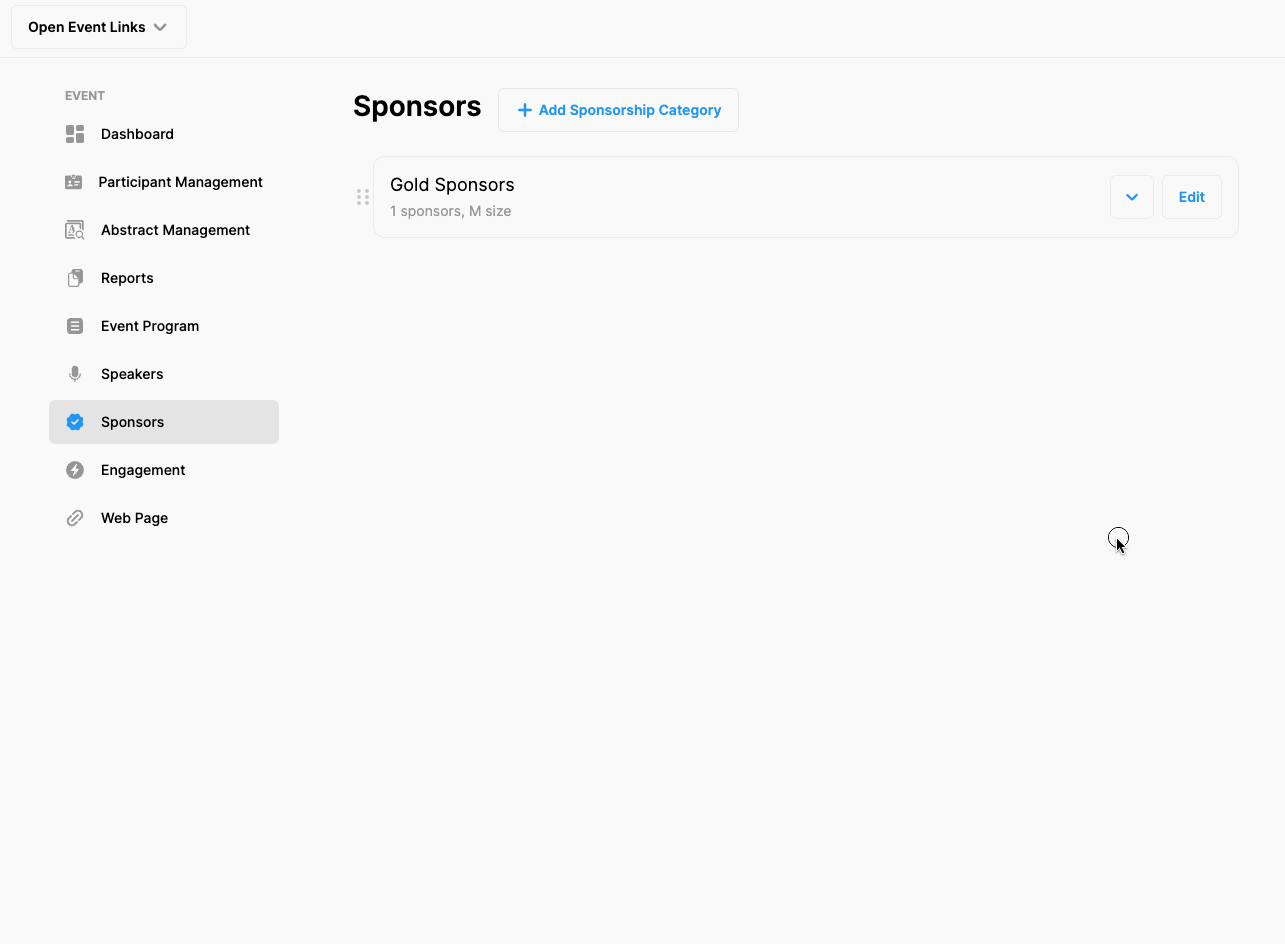
Task: Collapse the Open Event Links chevron arrow
Action: [x=161, y=27]
